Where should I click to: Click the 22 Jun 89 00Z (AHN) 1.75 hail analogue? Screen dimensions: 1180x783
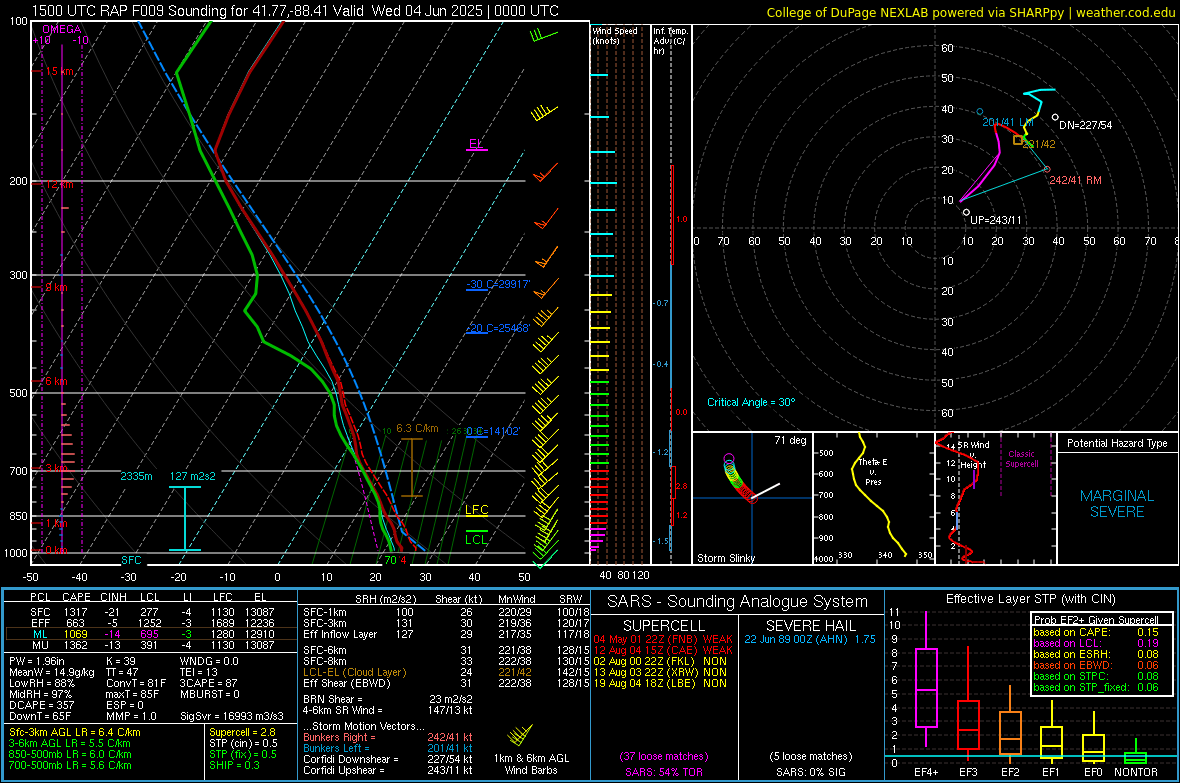coord(810,639)
